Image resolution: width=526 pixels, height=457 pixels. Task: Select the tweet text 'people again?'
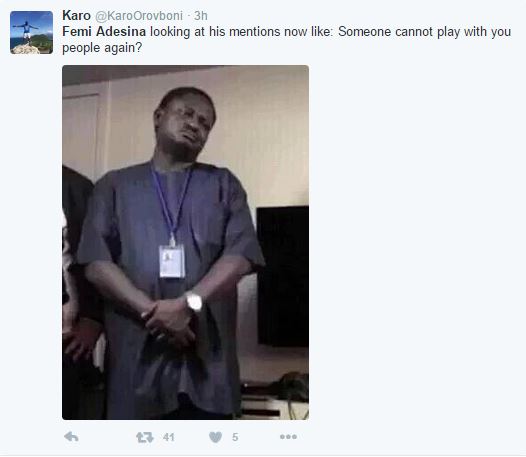(x=102, y=48)
